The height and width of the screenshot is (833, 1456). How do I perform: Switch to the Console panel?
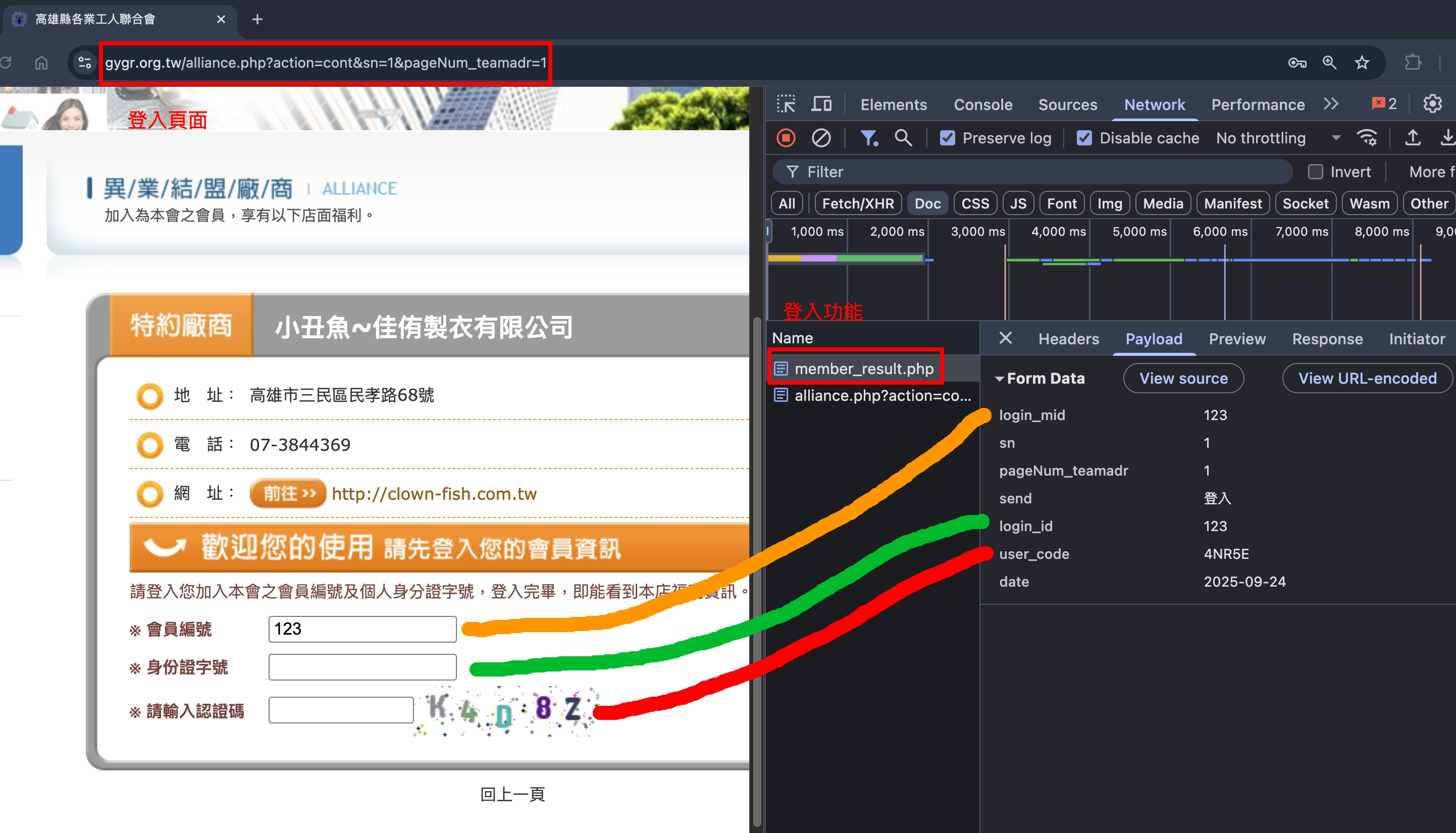click(x=983, y=104)
